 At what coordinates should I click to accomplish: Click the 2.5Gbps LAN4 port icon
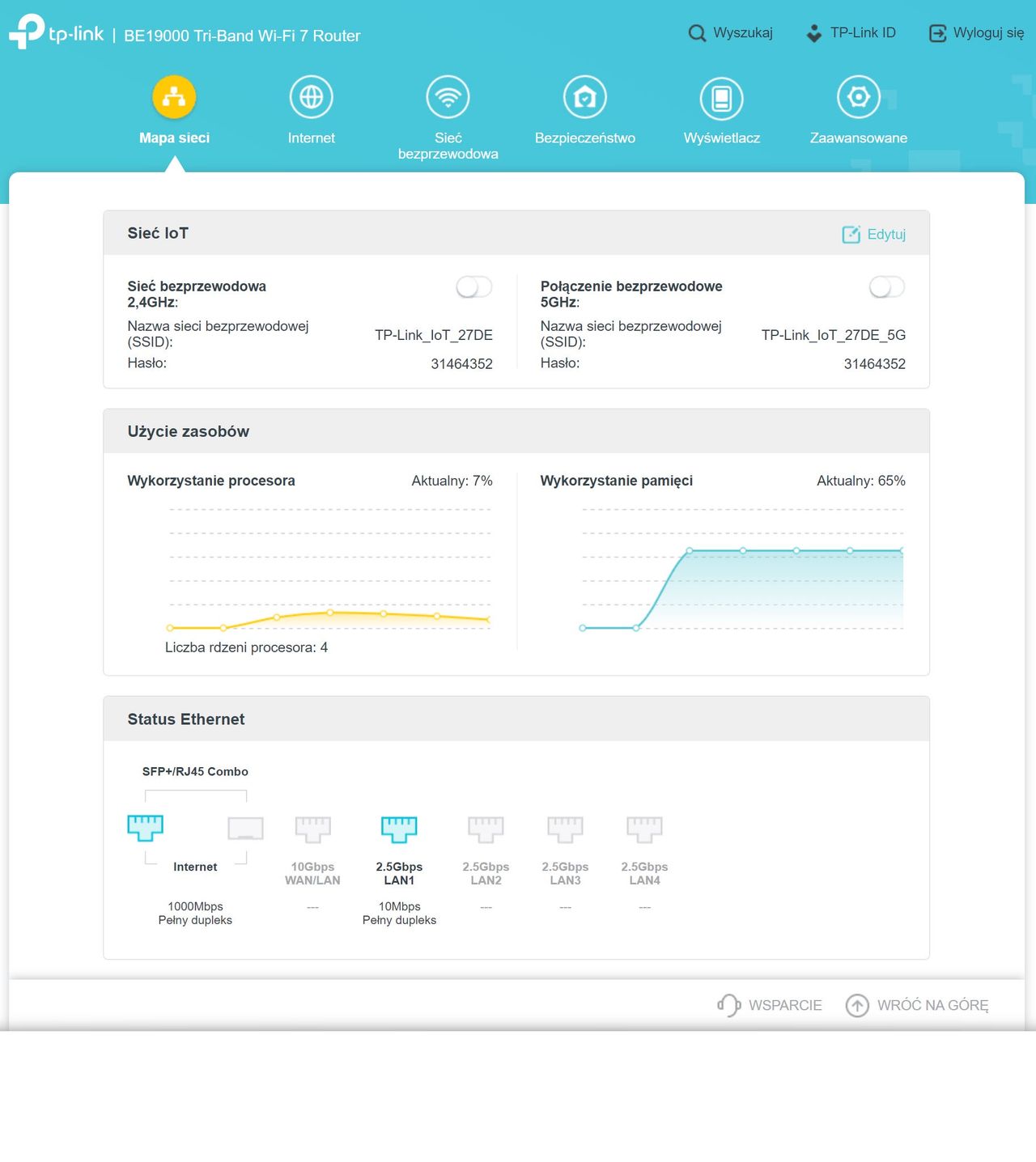(645, 829)
